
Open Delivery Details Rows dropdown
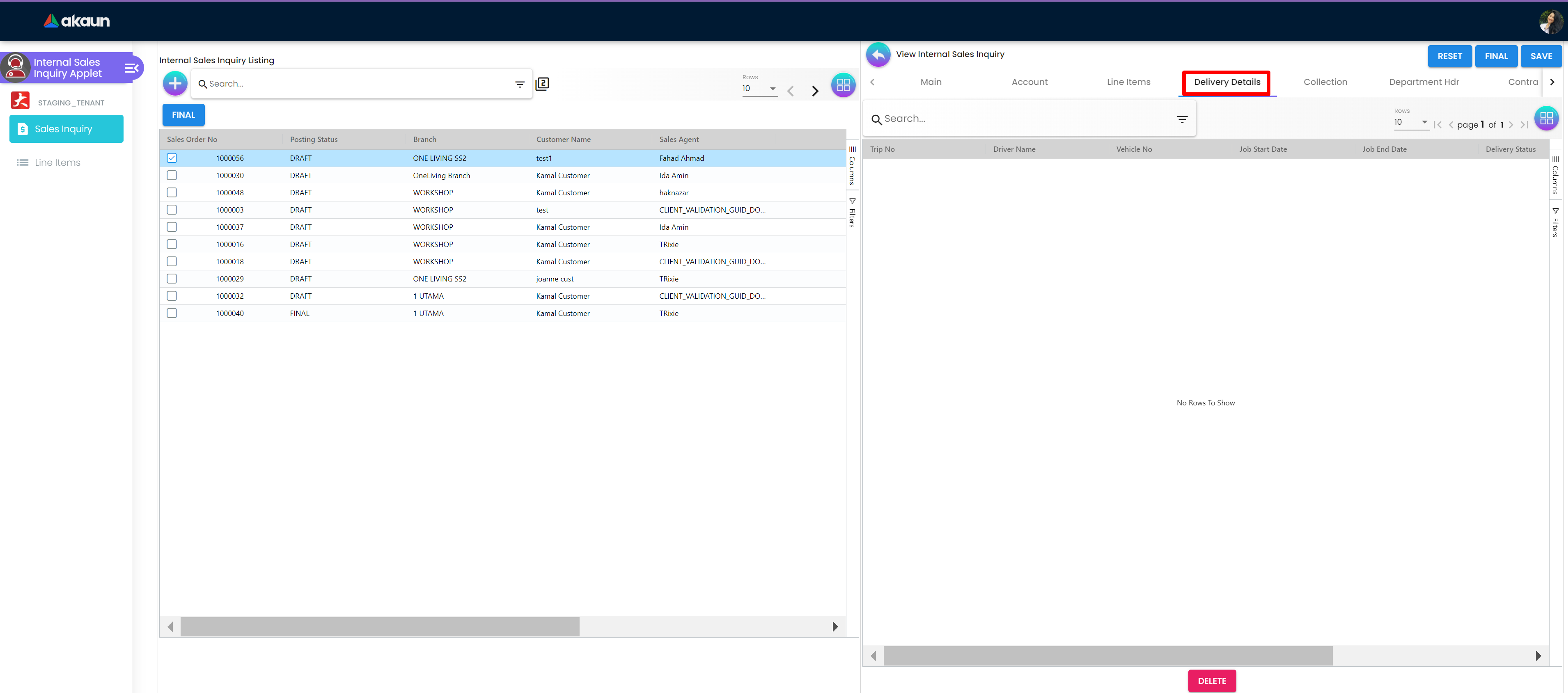pos(1410,122)
